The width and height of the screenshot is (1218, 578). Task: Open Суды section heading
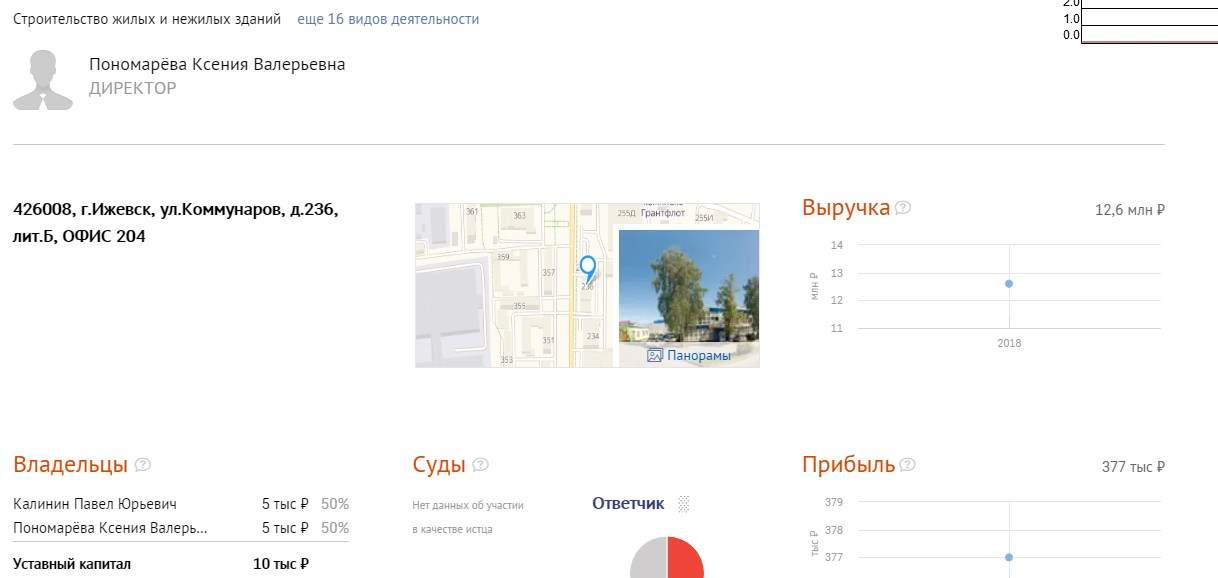(x=439, y=464)
